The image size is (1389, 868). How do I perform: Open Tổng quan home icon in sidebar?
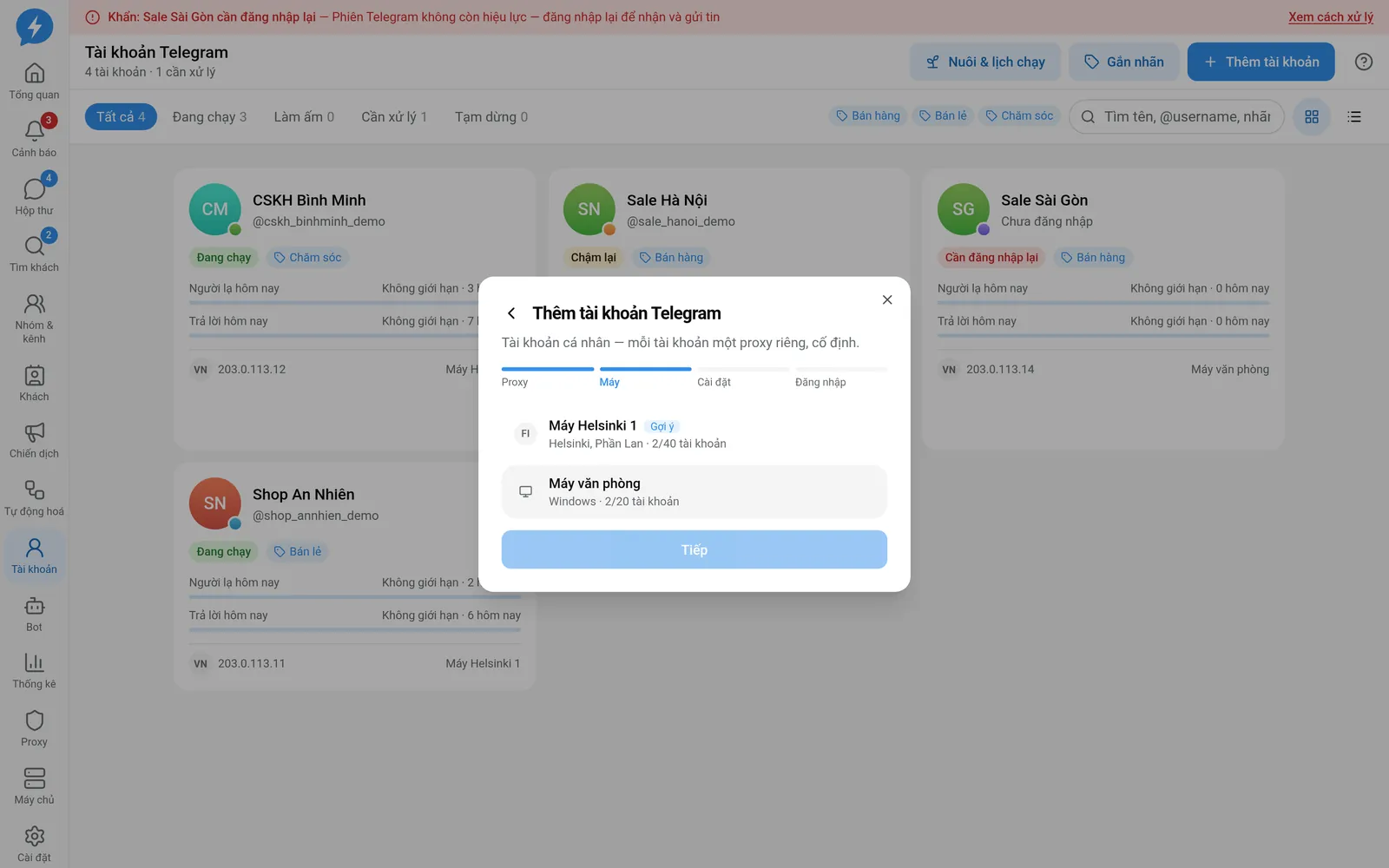click(34, 82)
